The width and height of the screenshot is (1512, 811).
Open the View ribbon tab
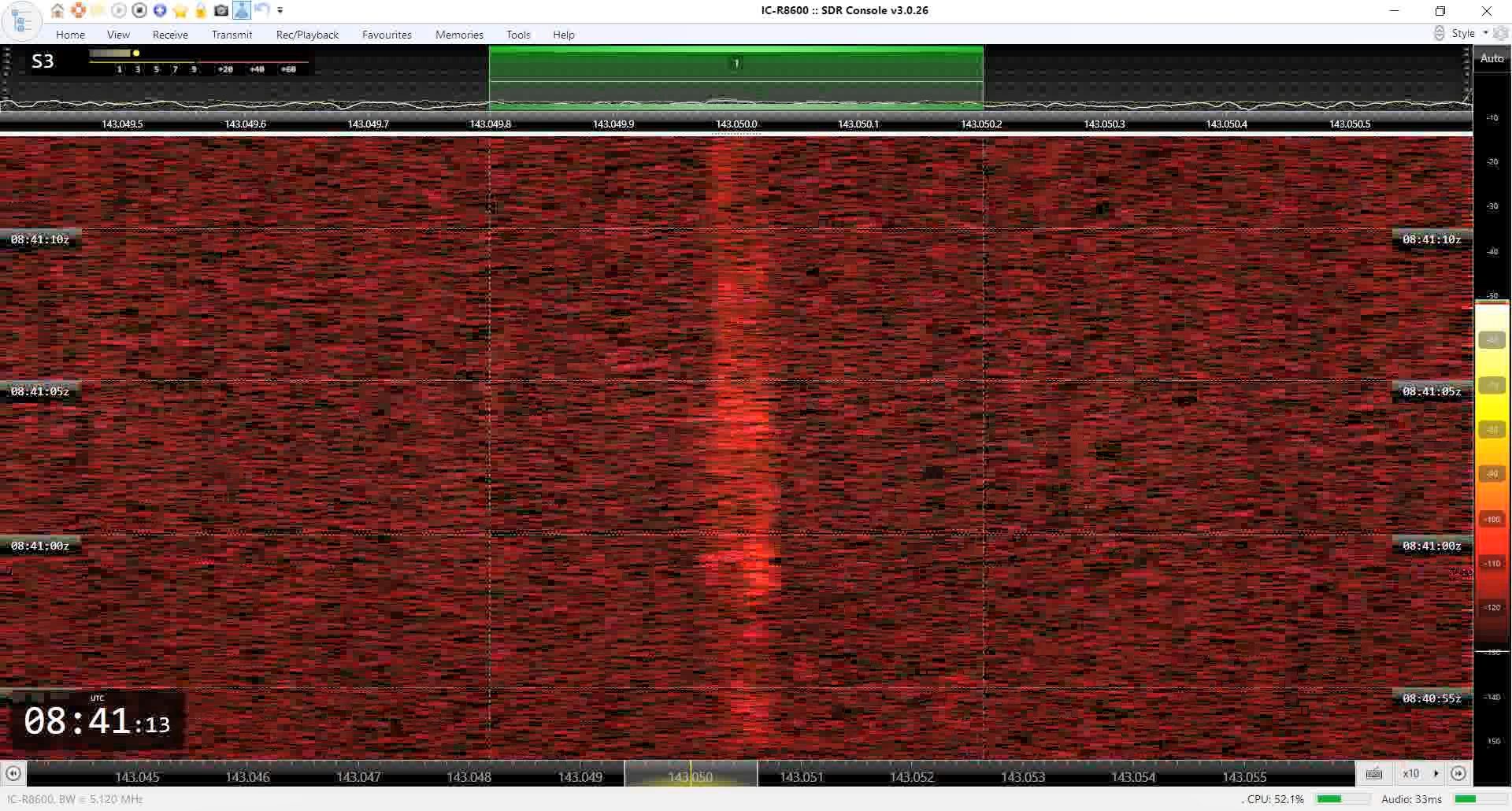pyautogui.click(x=118, y=35)
